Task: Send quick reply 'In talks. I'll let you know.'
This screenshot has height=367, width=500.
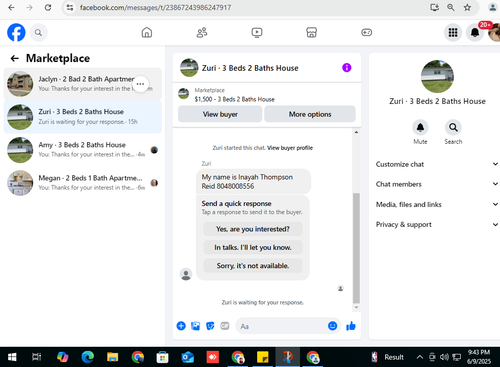Action: click(253, 247)
